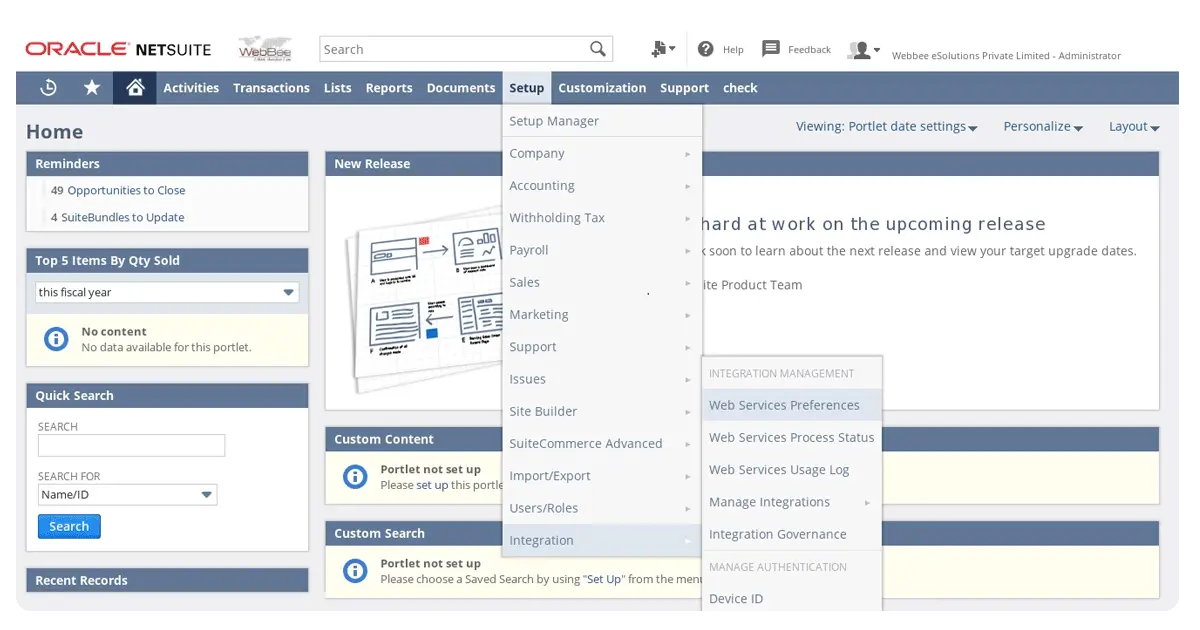Screen dimensions: 1200x630
Task: Expand the Personalize dropdown
Action: (x=1043, y=126)
